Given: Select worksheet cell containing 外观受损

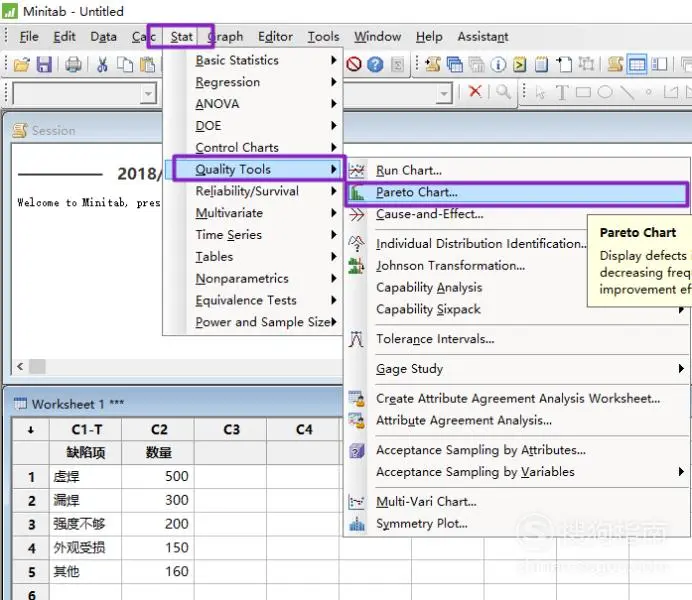Looking at the screenshot, I should pyautogui.click(x=86, y=548).
